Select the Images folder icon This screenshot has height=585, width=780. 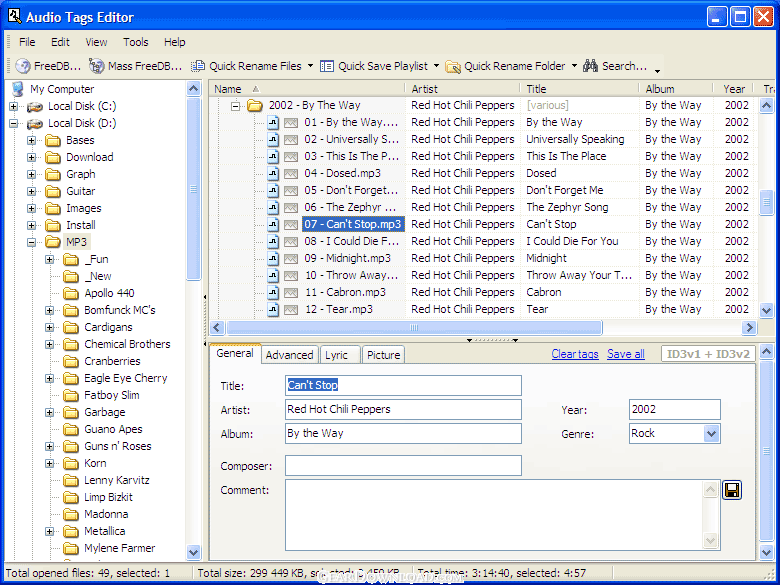[x=53, y=208]
